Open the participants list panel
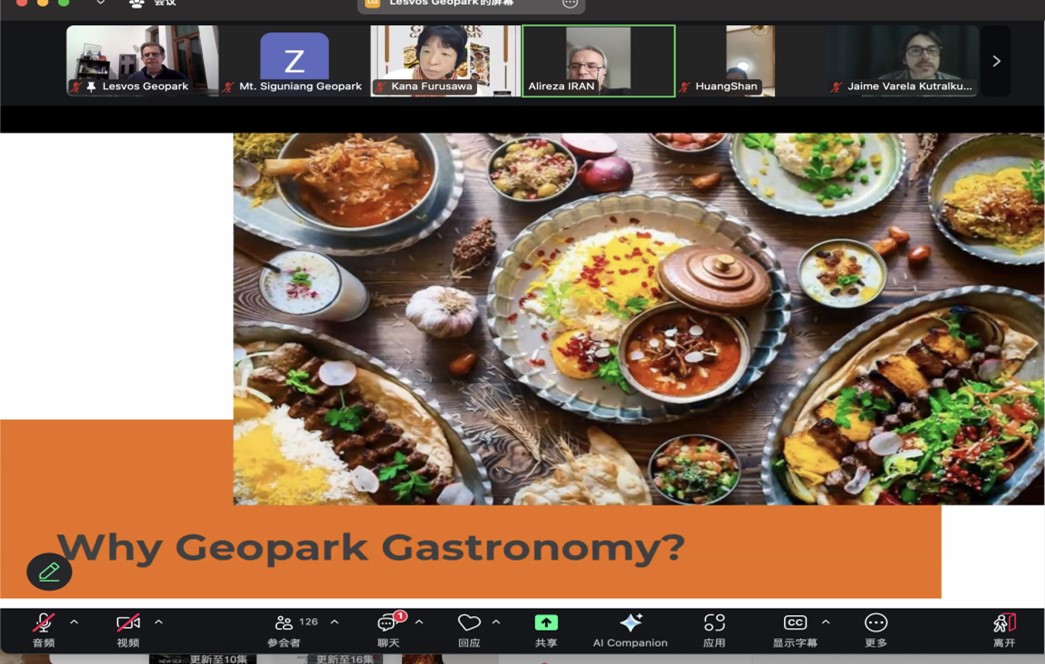 click(x=285, y=623)
